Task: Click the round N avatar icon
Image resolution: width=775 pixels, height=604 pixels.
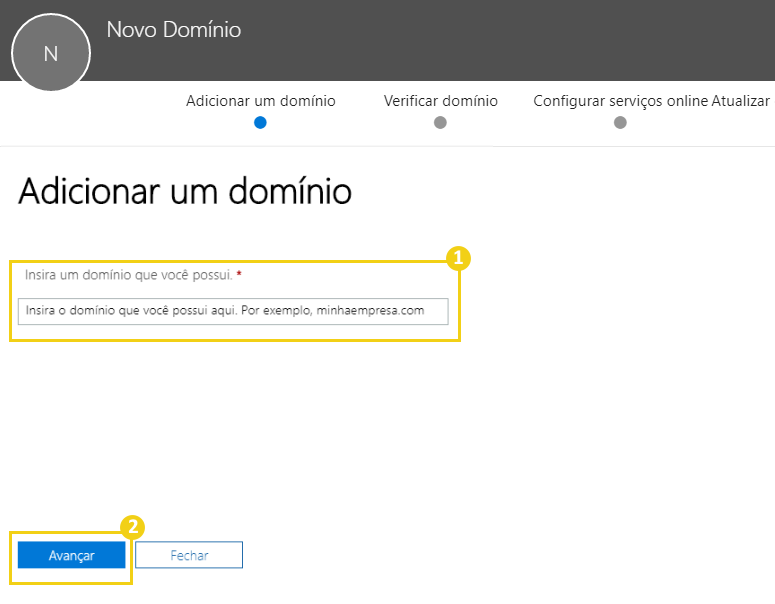Action: 51,53
